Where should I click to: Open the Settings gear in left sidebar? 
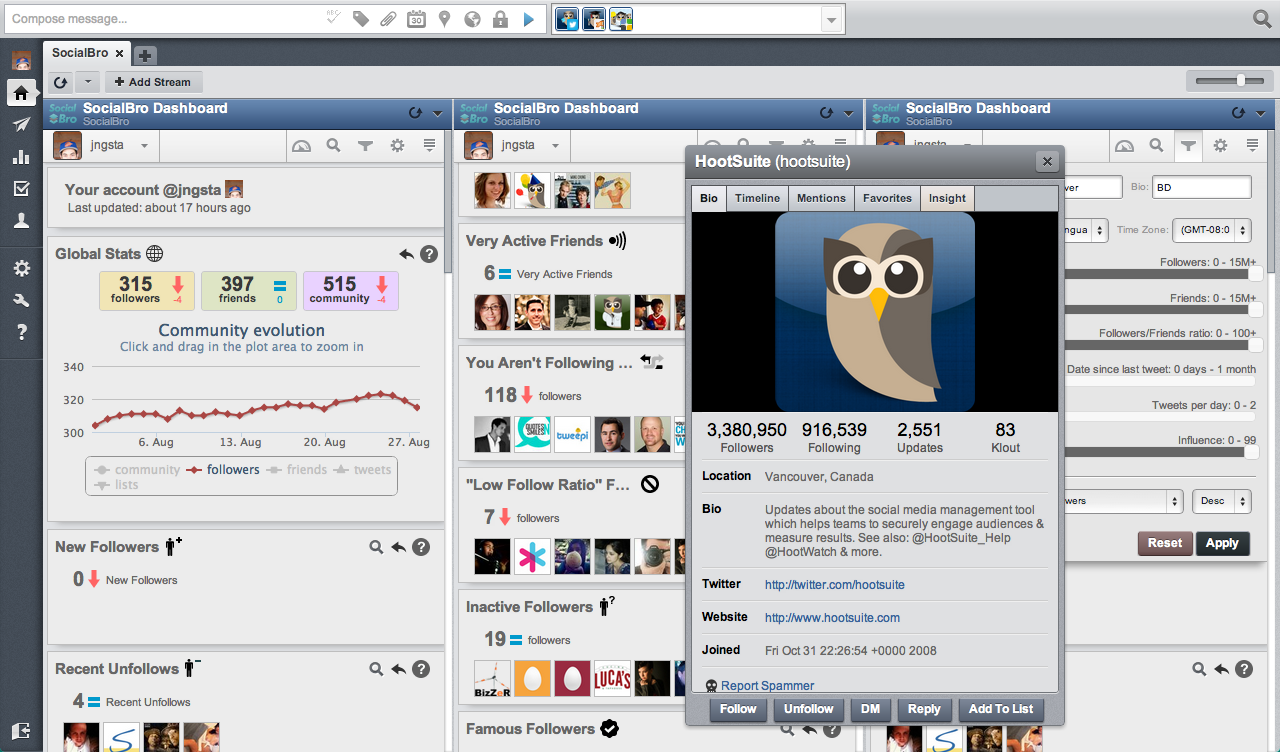click(21, 268)
